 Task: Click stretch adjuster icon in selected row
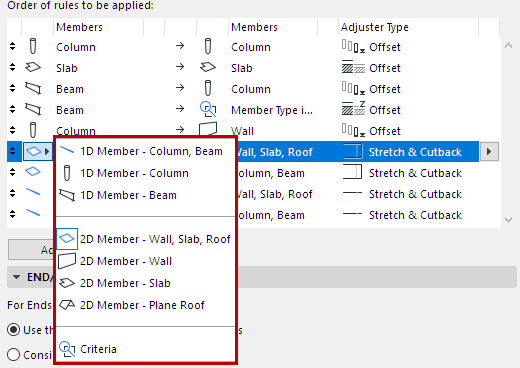point(353,151)
